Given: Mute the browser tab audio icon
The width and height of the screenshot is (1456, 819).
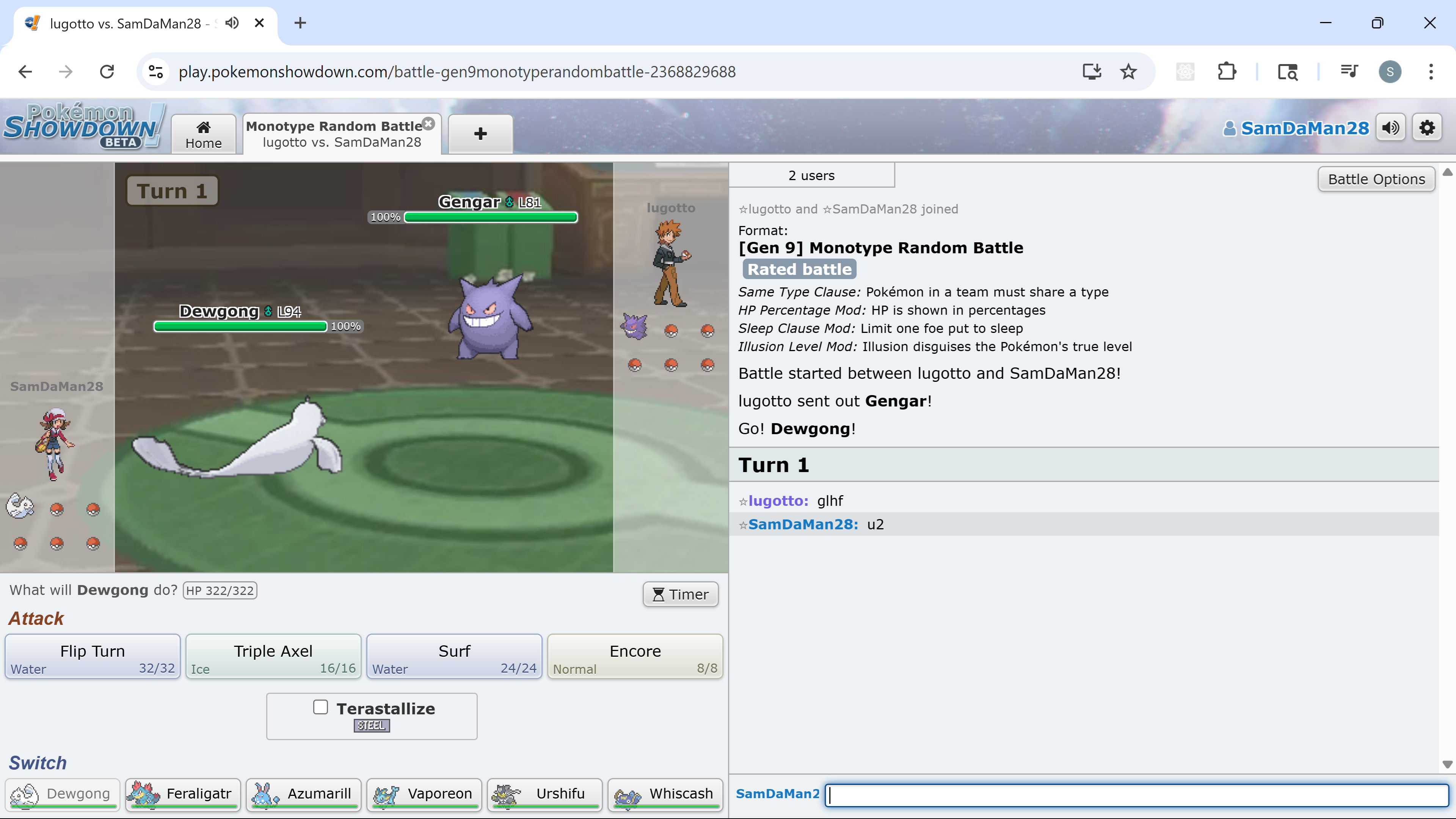Looking at the screenshot, I should pyautogui.click(x=232, y=23).
